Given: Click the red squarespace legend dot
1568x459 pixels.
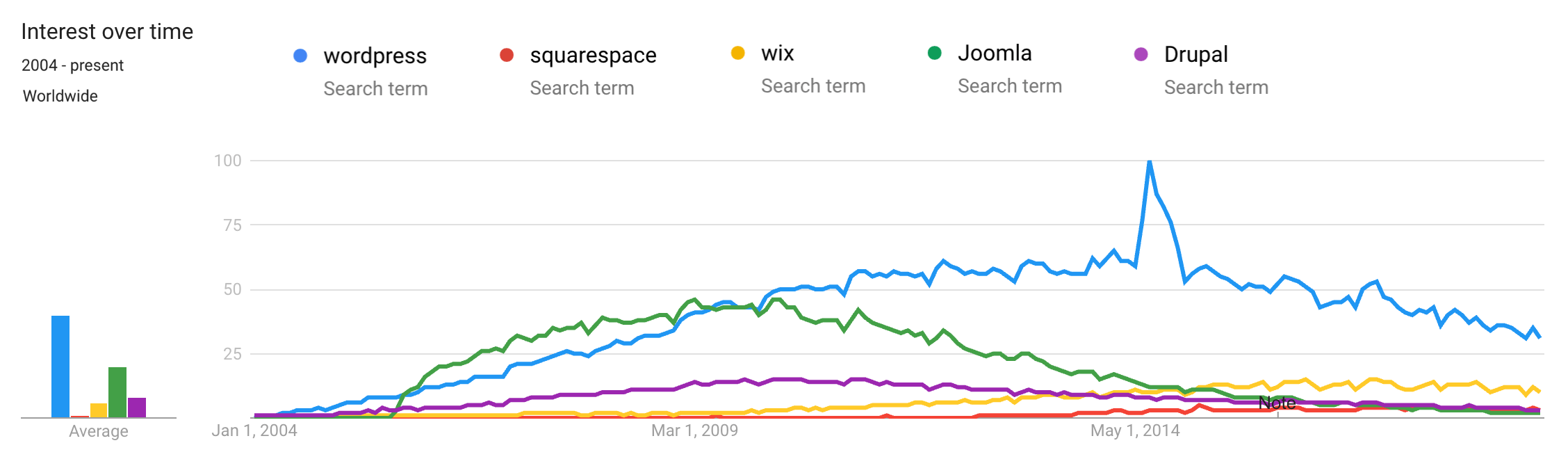Looking at the screenshot, I should [x=507, y=55].
